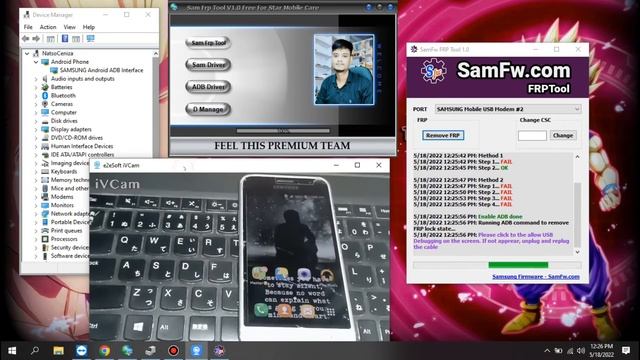Click the Change CSC input field
The width and height of the screenshot is (640, 360).
click(x=532, y=136)
